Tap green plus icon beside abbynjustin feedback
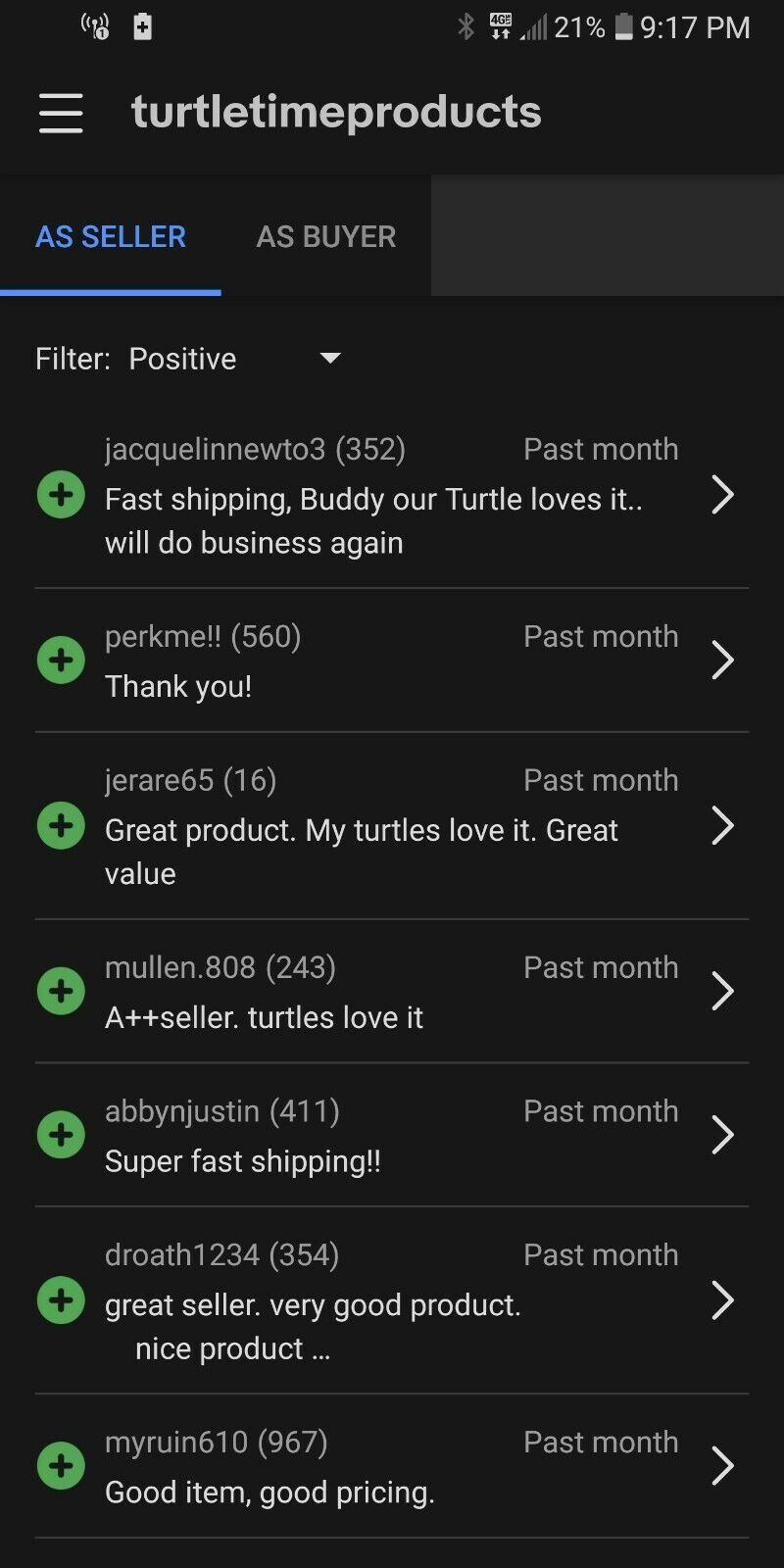 (61, 1135)
